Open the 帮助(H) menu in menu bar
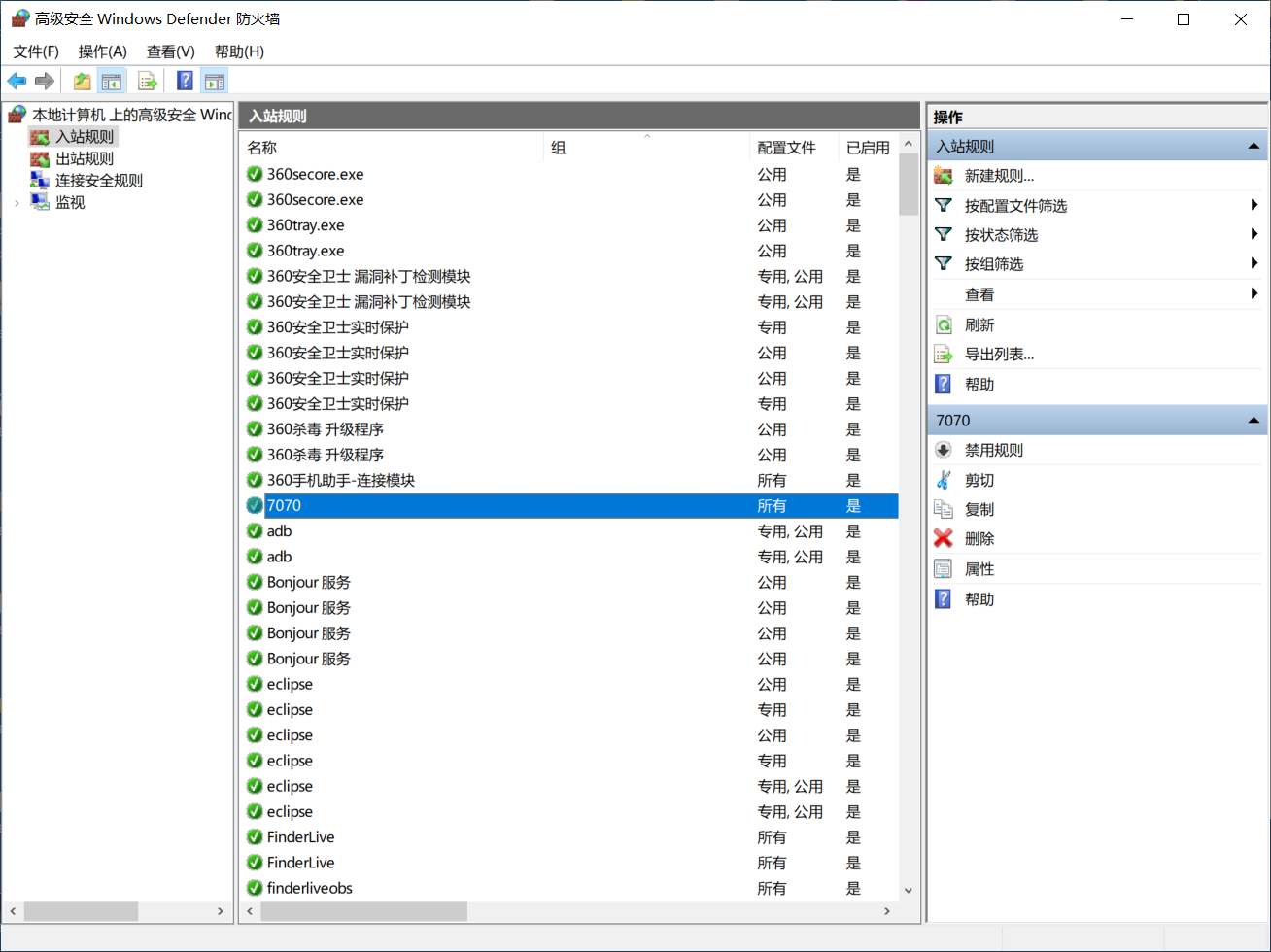The image size is (1271, 952). click(x=239, y=51)
